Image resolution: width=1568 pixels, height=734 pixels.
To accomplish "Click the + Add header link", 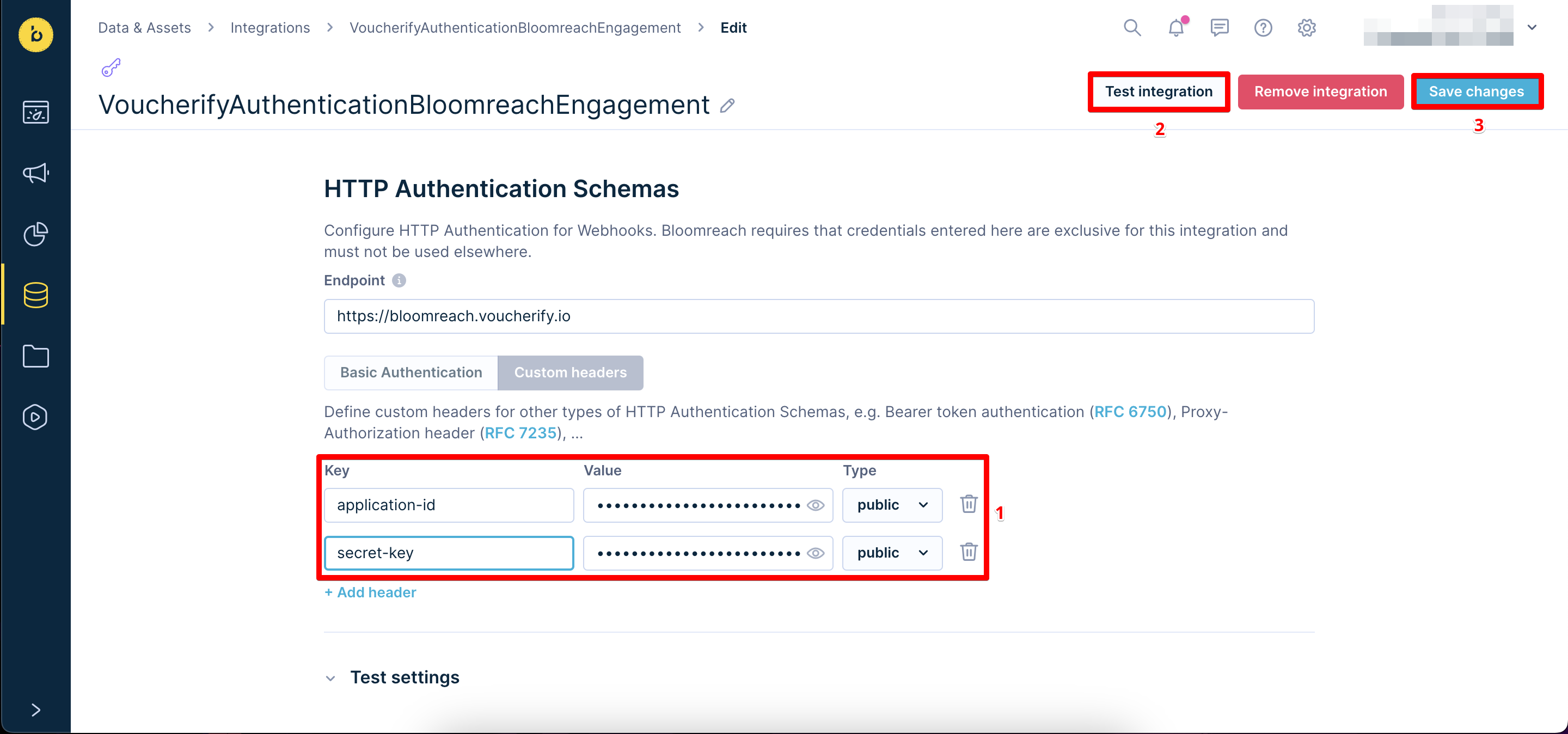I will (370, 592).
